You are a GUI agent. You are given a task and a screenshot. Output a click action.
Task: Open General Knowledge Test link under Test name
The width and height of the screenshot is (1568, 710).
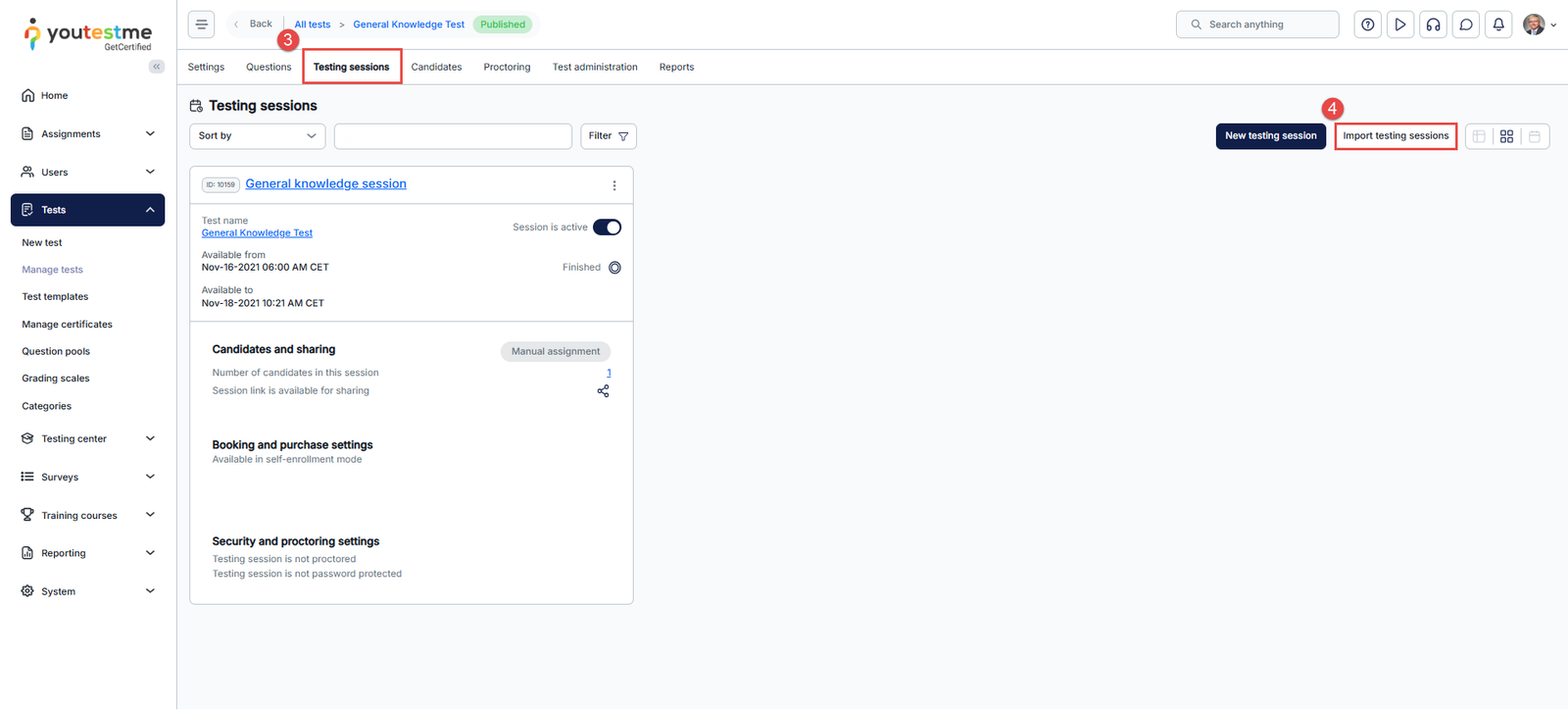coord(257,233)
